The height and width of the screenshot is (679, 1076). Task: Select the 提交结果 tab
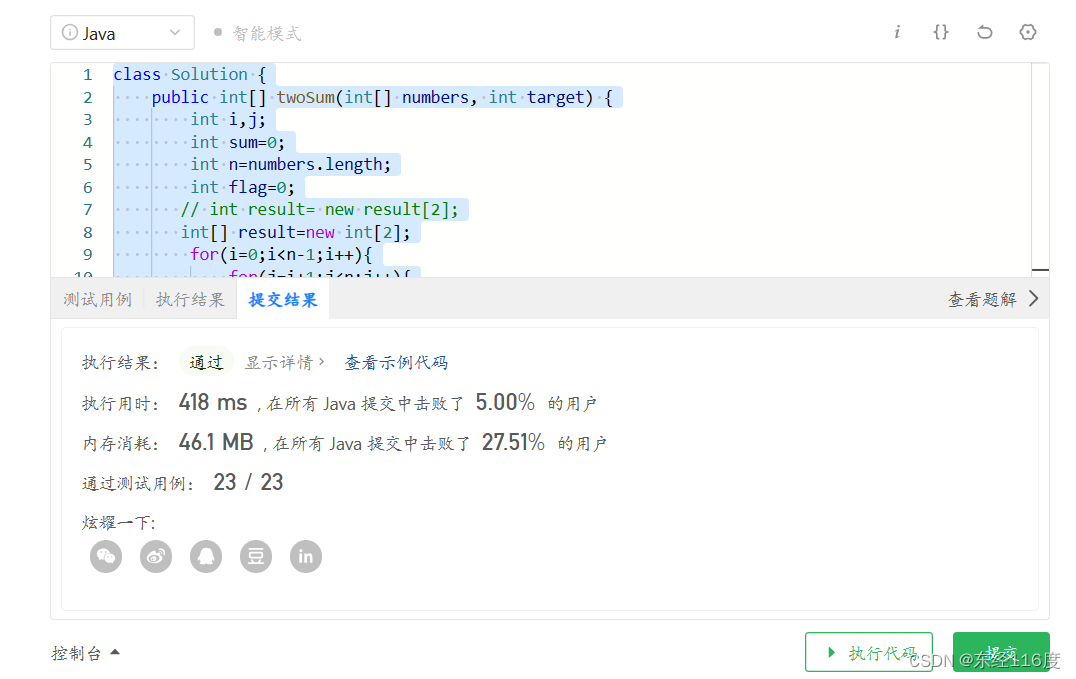(x=283, y=298)
